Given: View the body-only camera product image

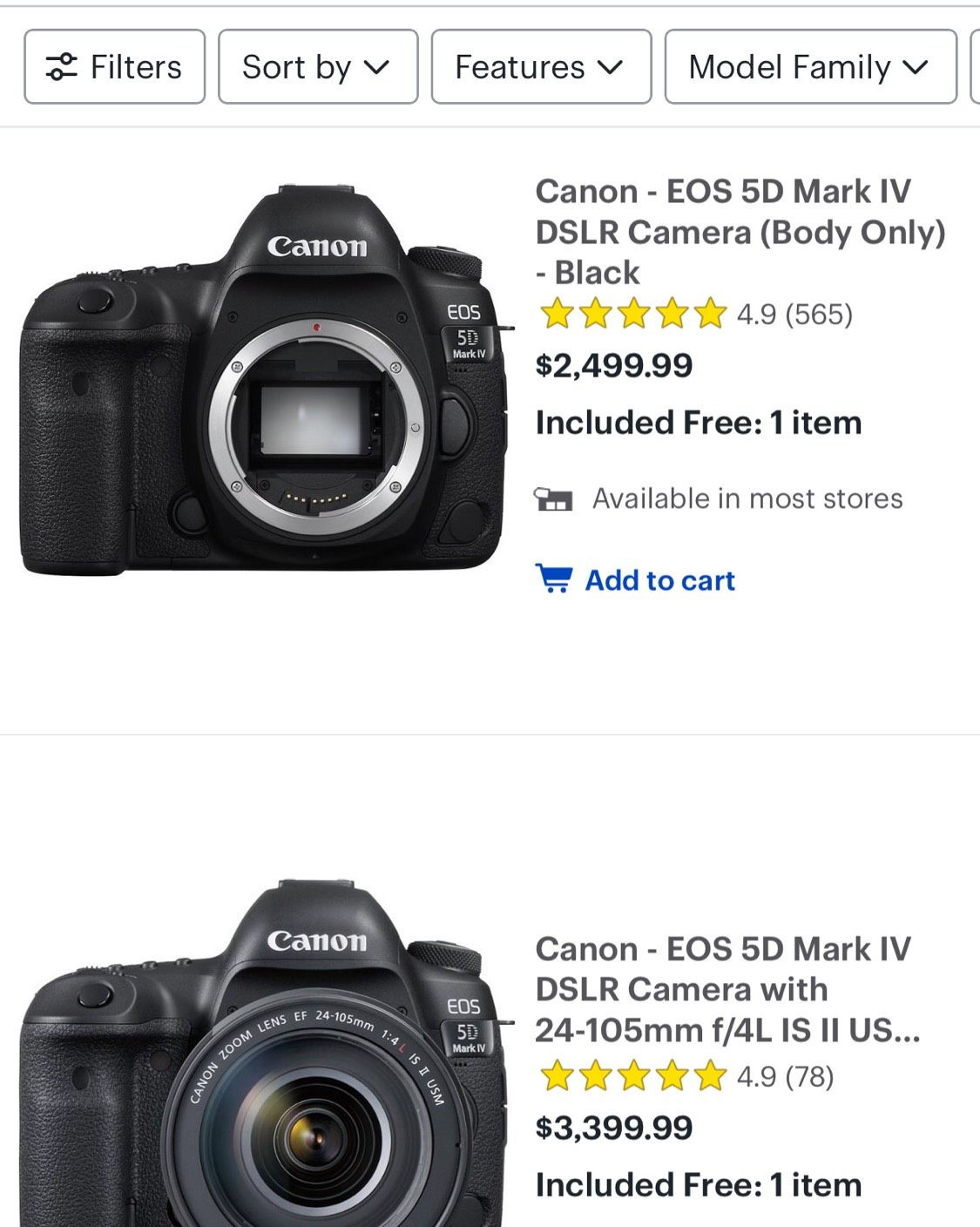Looking at the screenshot, I should [263, 380].
